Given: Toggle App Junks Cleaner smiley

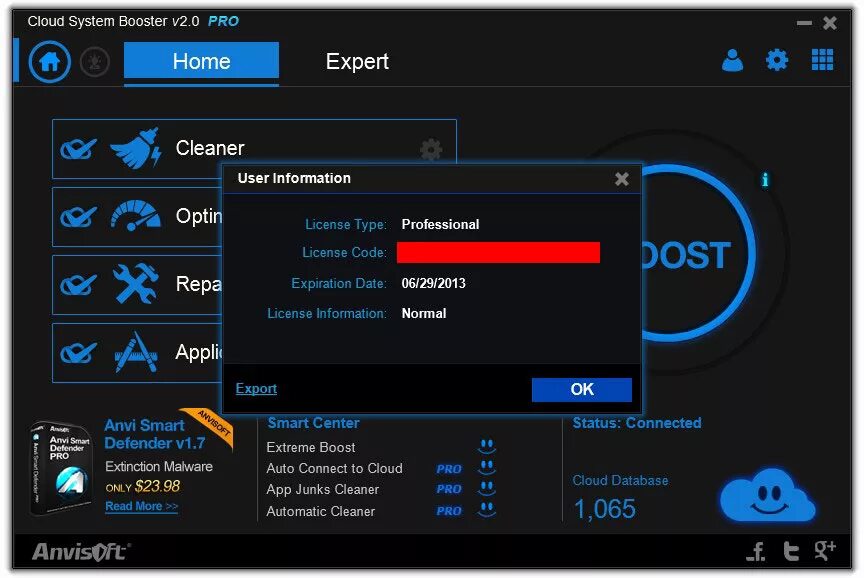Looking at the screenshot, I should click(487, 488).
